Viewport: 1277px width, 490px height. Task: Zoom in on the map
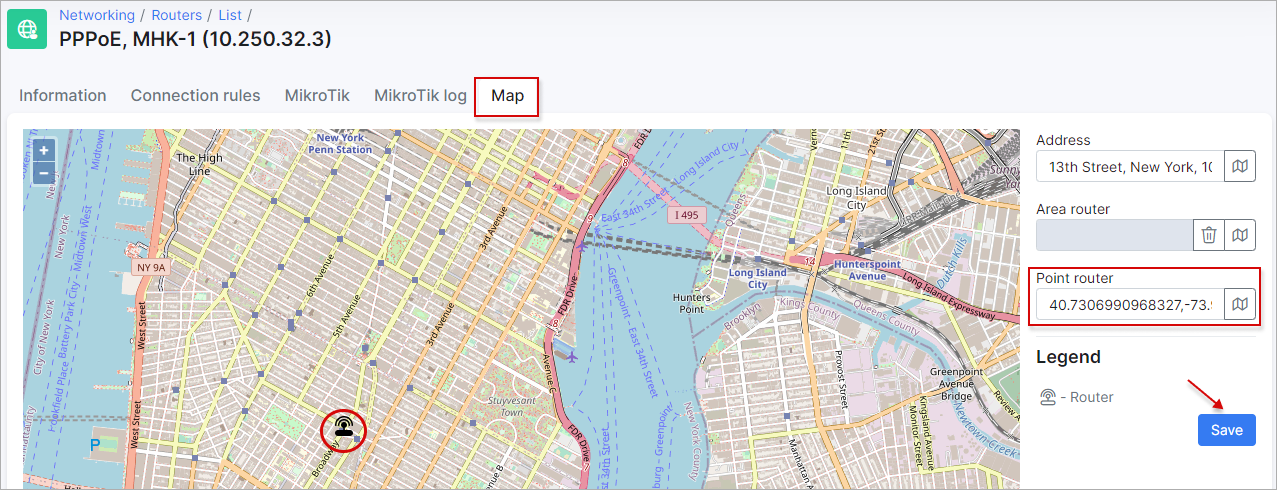tap(43, 150)
